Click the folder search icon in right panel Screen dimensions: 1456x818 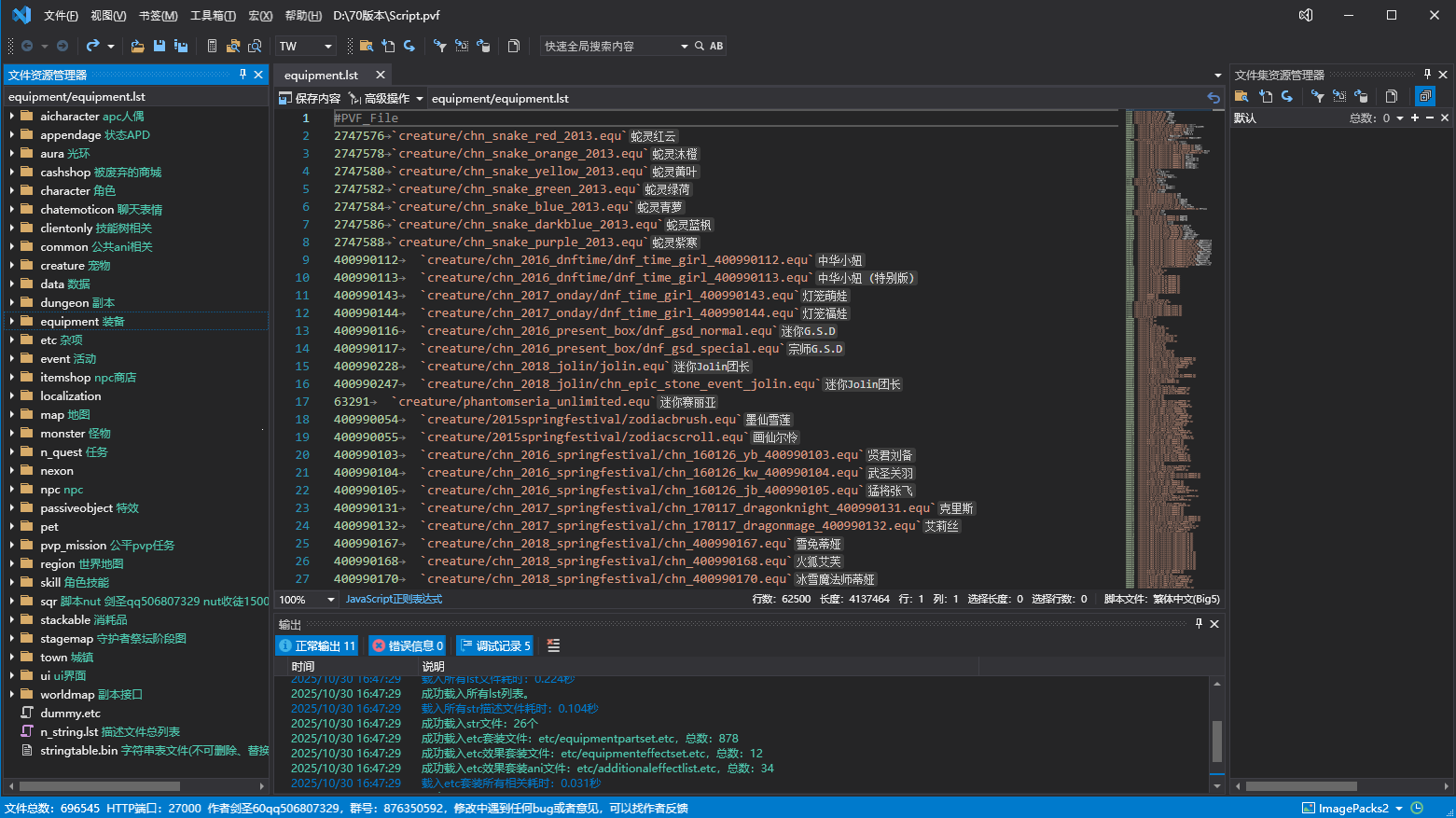tap(1241, 96)
